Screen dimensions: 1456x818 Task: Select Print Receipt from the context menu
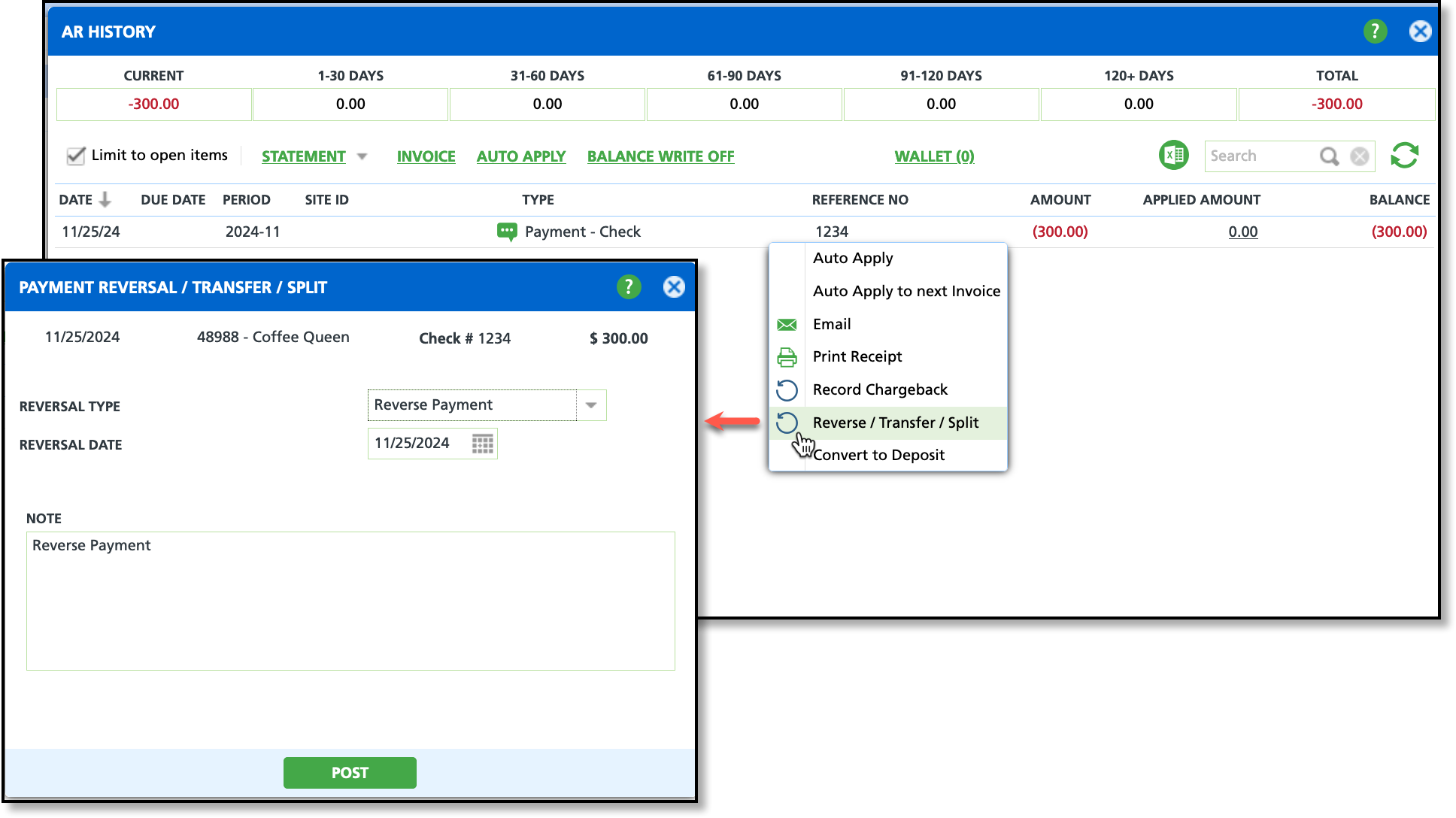point(857,356)
